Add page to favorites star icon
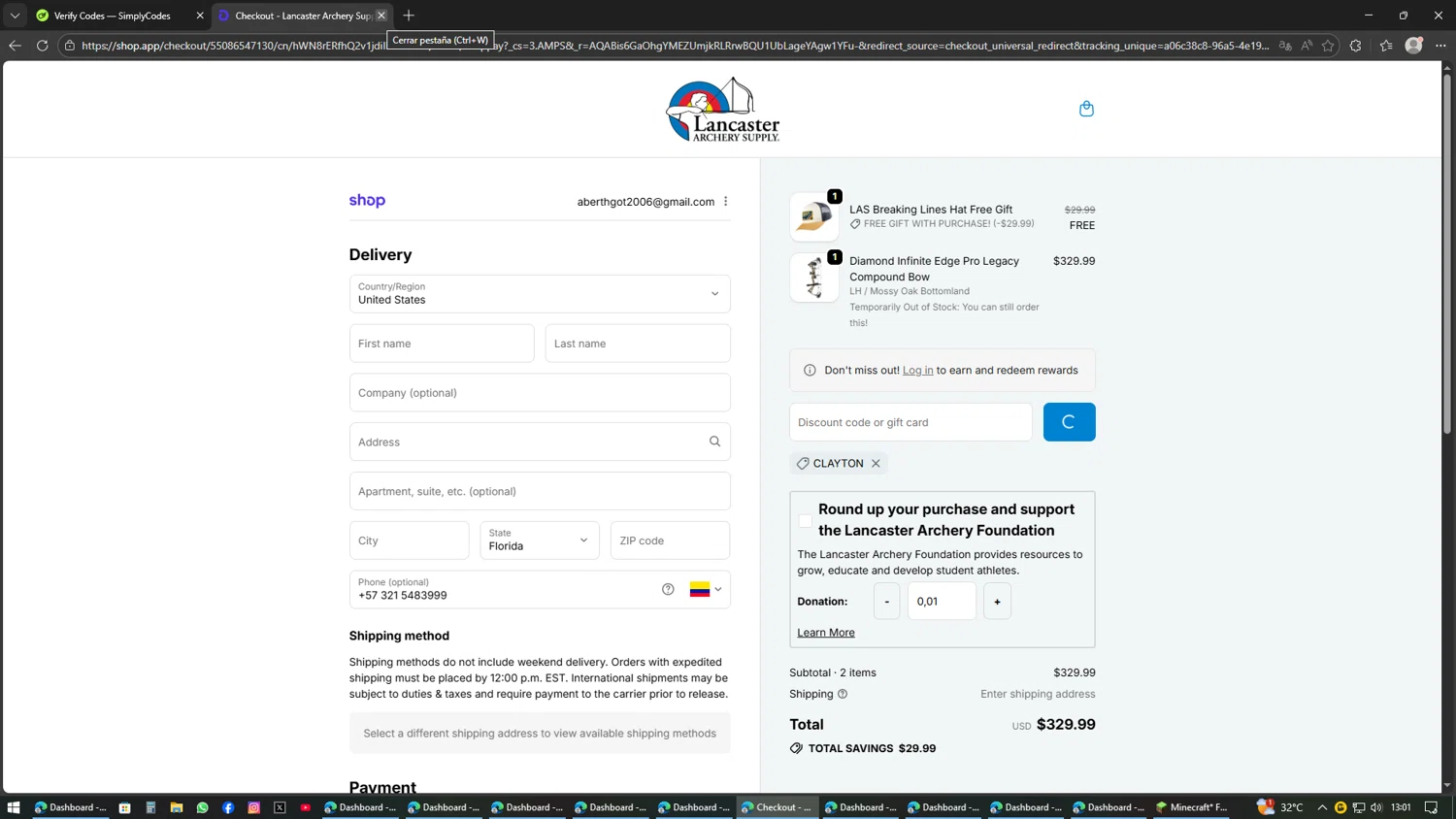Viewport: 1456px width, 819px height. 1328,46
